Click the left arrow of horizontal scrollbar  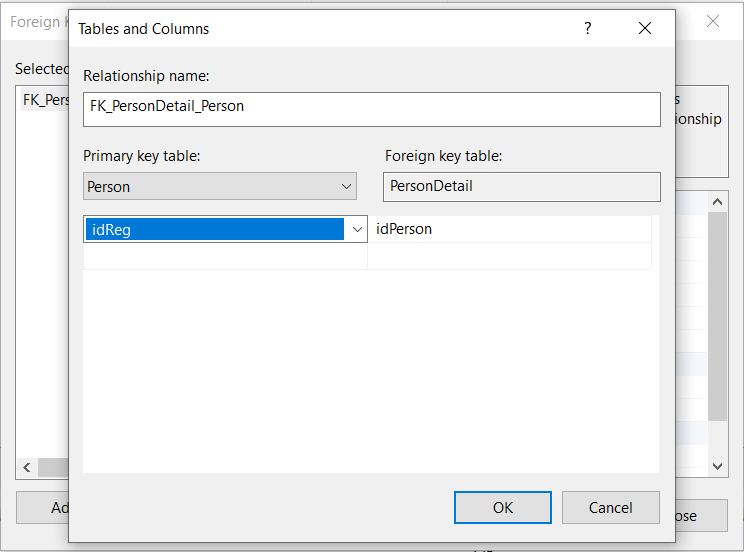tap(27, 467)
